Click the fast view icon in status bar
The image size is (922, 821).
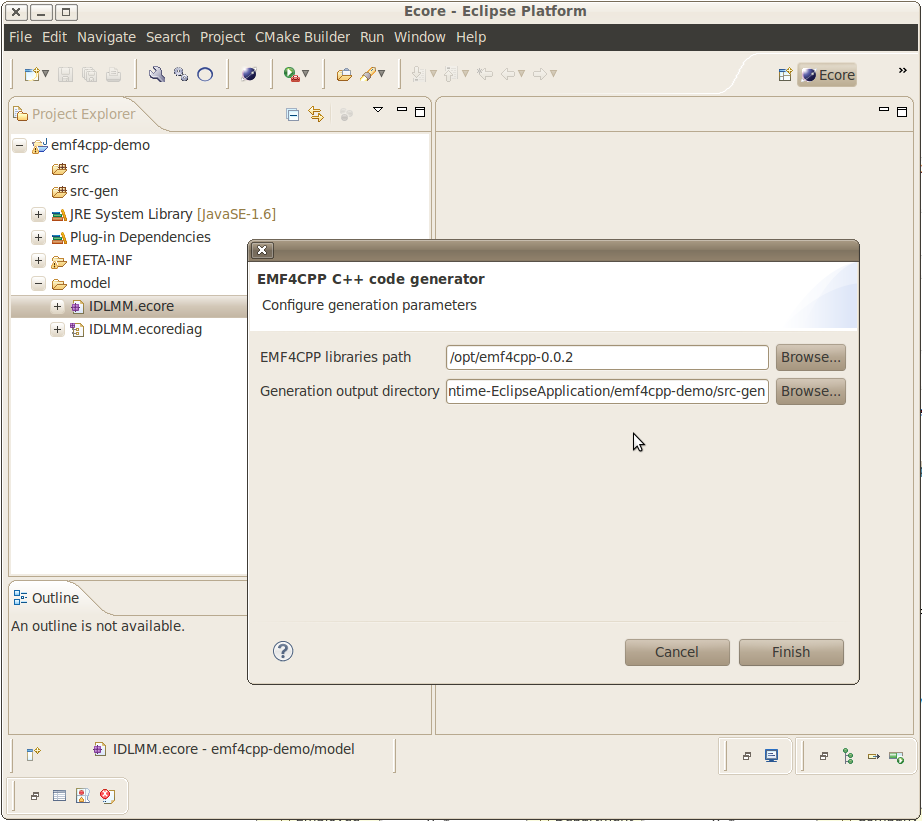pos(34,753)
